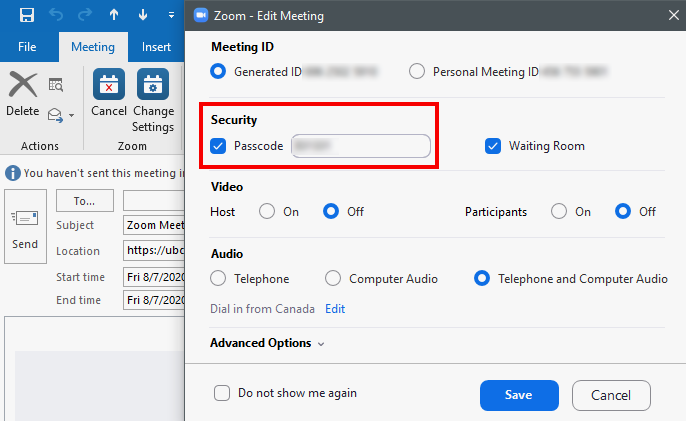Screen dimensions: 686x421
Task: Turn Host video On
Action: 267,212
